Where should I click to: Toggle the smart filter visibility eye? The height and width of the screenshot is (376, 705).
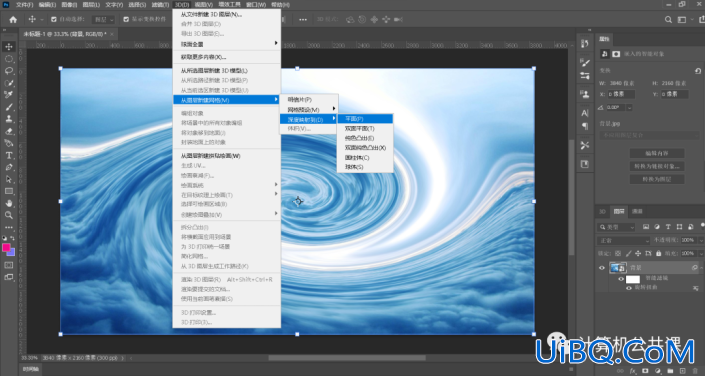[x=621, y=279]
